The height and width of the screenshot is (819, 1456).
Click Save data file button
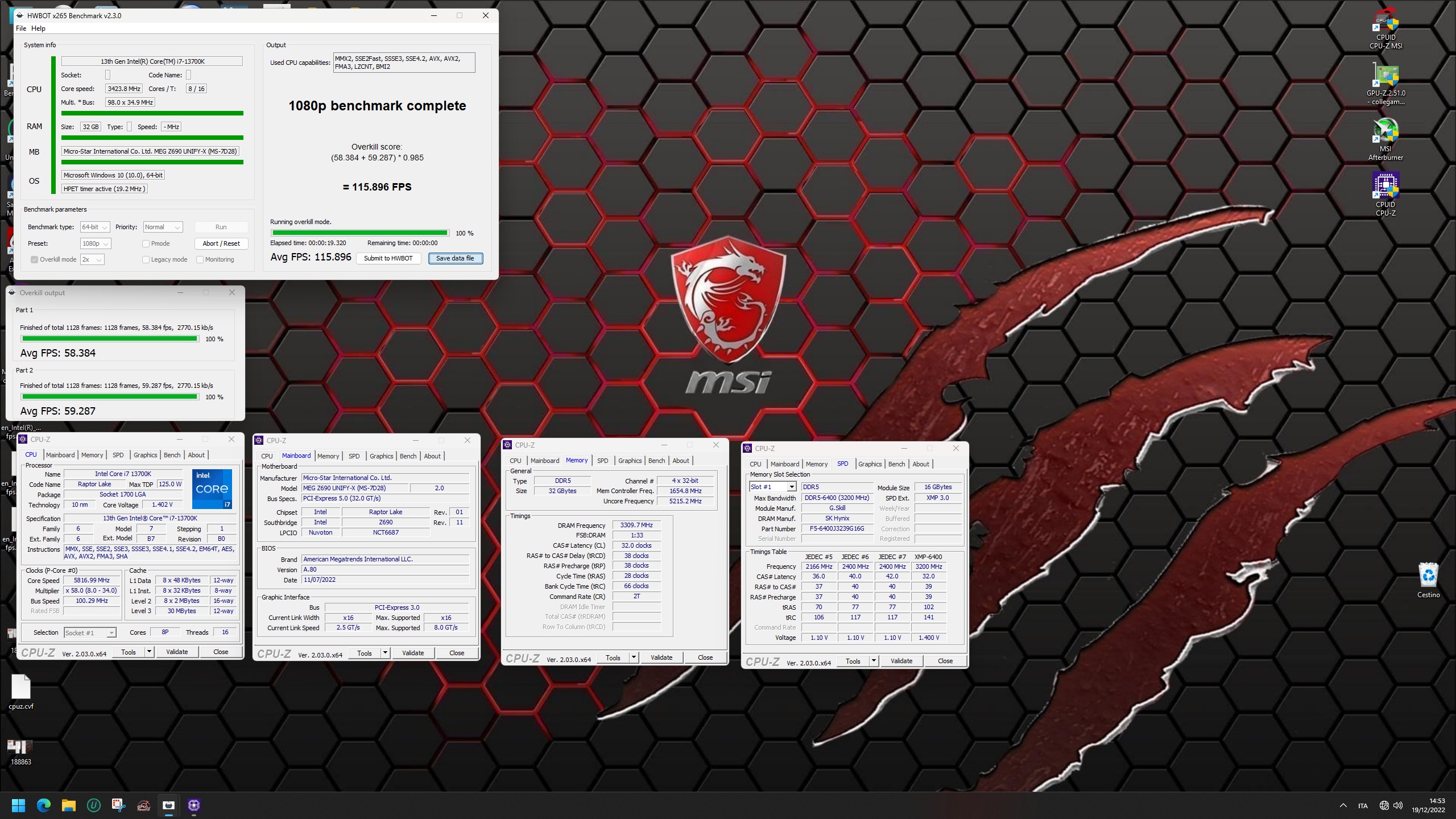point(455,258)
